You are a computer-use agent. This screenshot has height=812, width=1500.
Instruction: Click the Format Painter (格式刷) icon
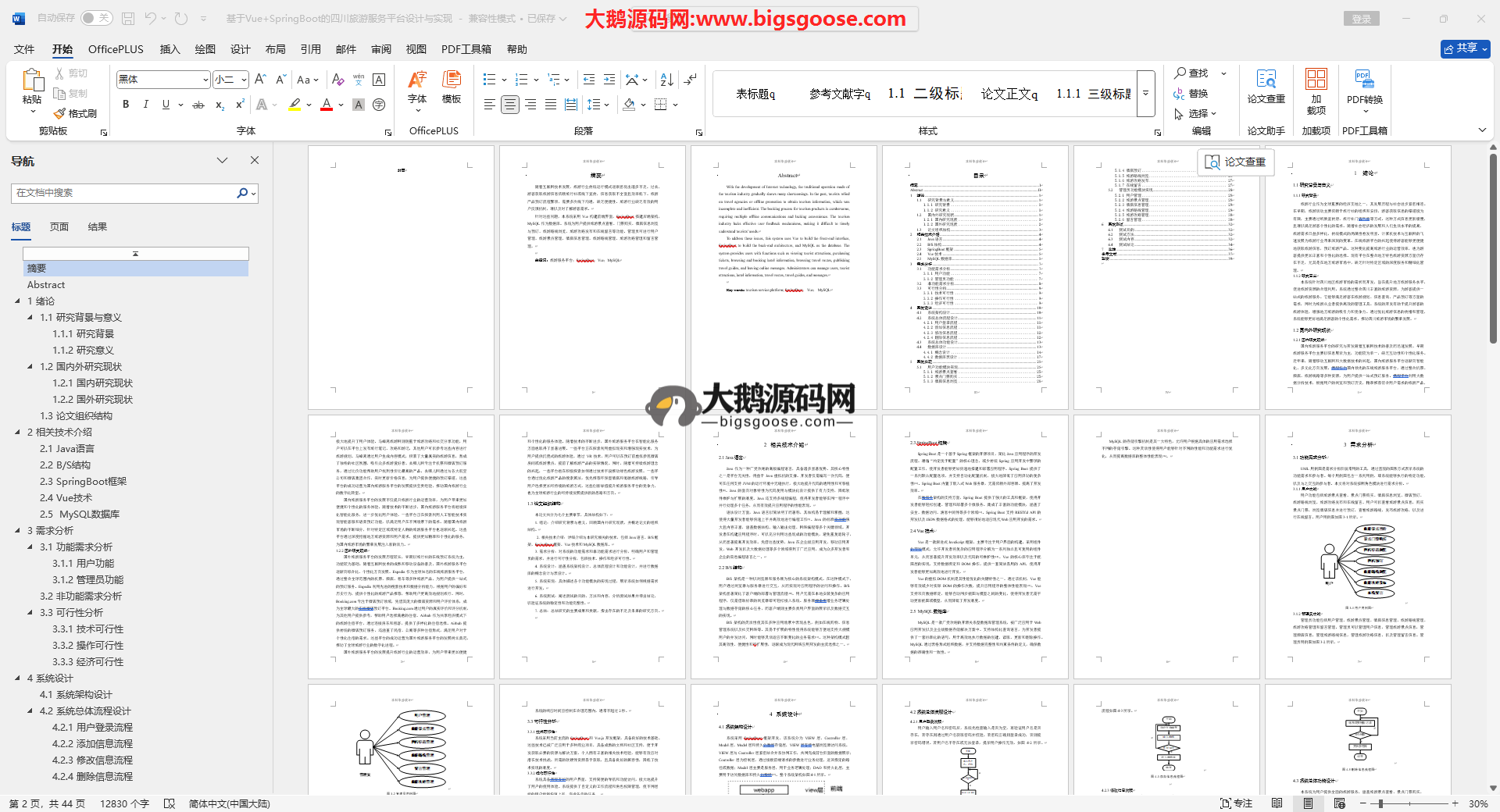pyautogui.click(x=59, y=114)
